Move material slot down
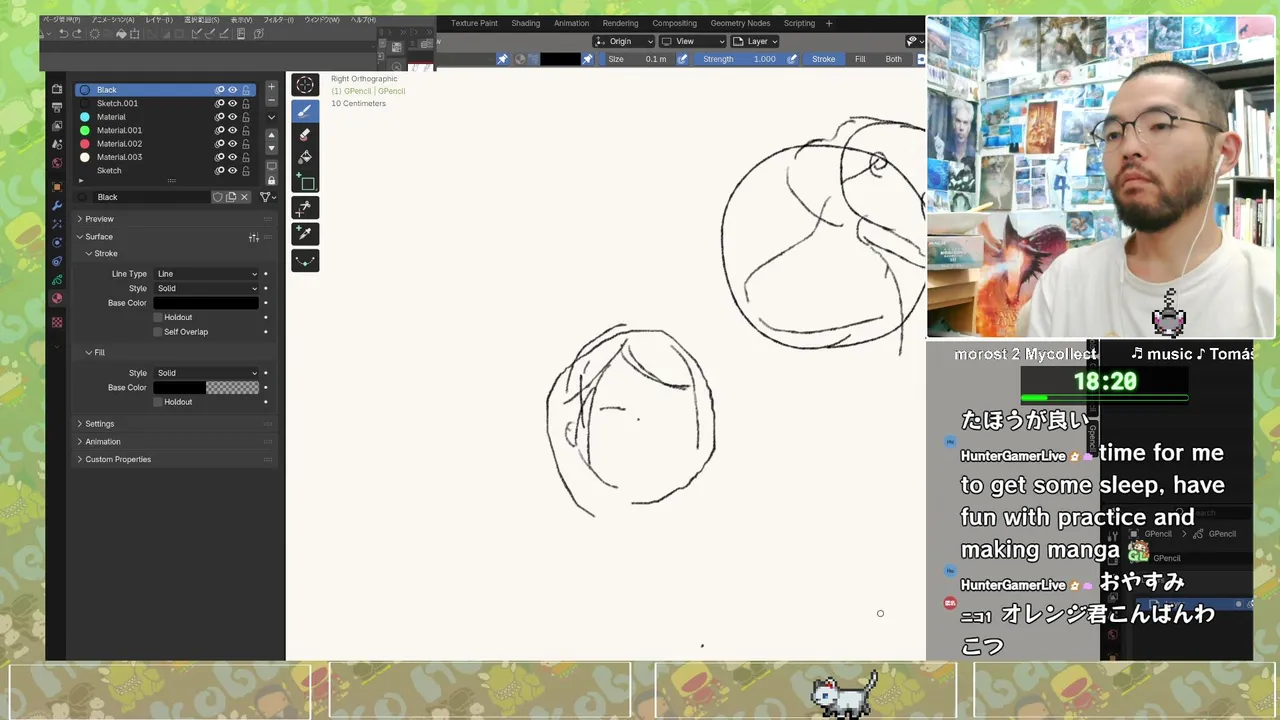This screenshot has width=1280, height=720. click(x=271, y=148)
